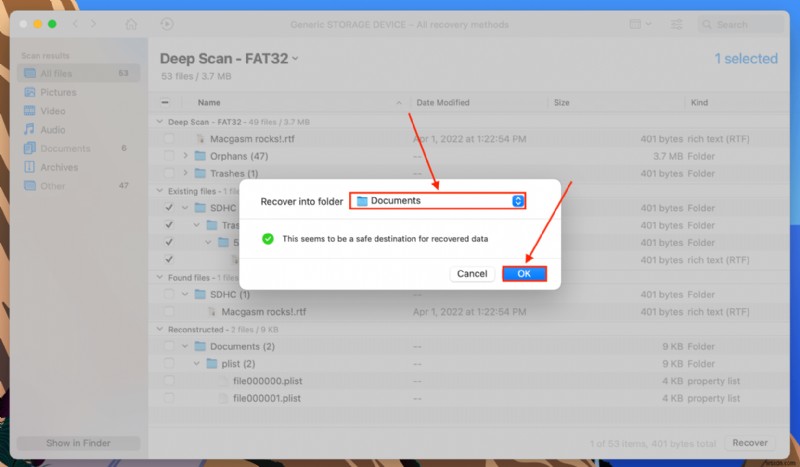The width and height of the screenshot is (800, 467).
Task: Check the Orphans (47) folder checkbox
Action: (x=169, y=156)
